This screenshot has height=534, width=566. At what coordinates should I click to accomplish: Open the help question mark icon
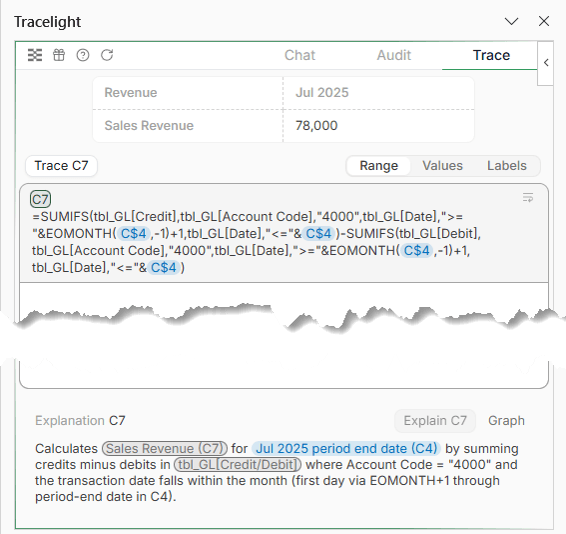[x=83, y=55]
